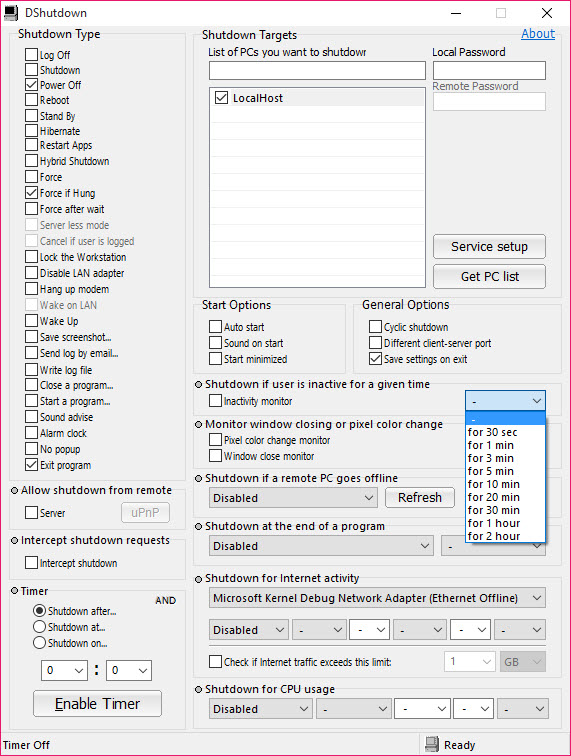This screenshot has width=571, height=756.
Task: Expand the CPU usage Disabled dropdown
Action: tap(260, 709)
